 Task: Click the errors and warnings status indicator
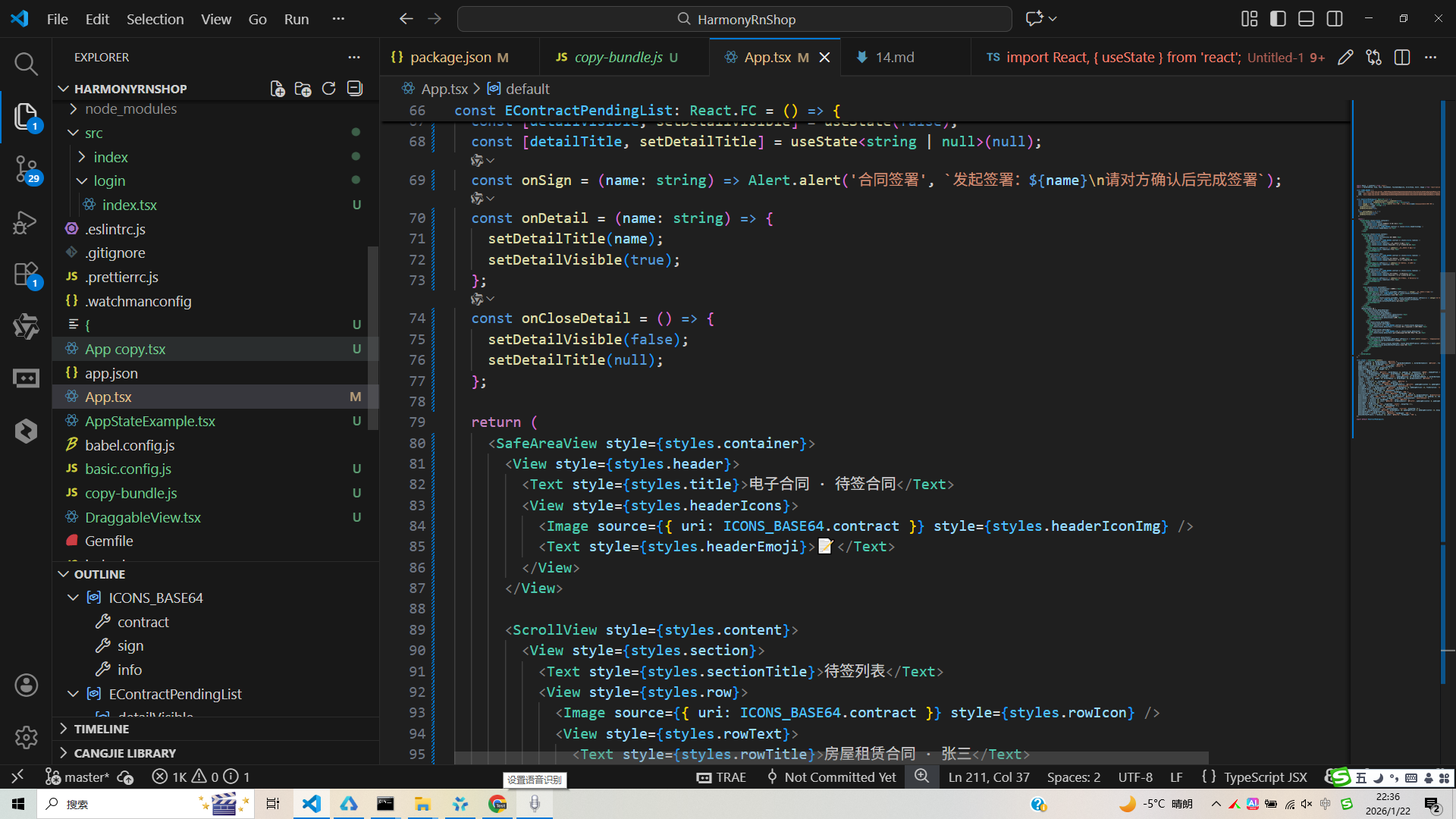(x=201, y=777)
